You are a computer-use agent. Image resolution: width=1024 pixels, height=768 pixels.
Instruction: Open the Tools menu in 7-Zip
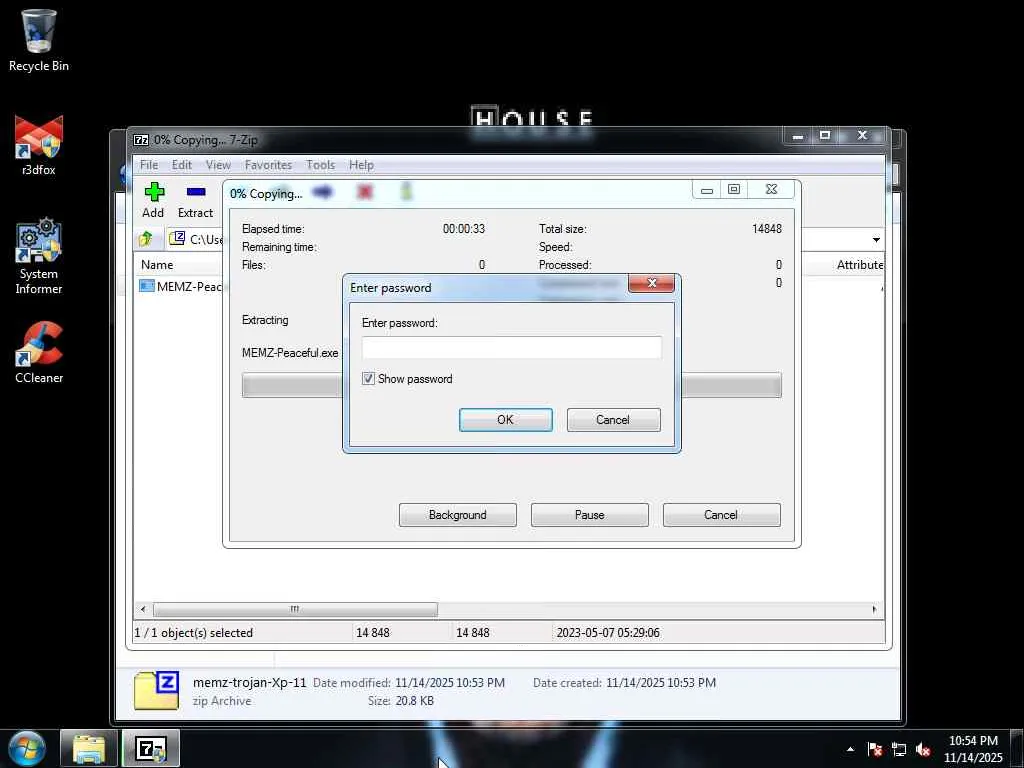[x=321, y=165]
